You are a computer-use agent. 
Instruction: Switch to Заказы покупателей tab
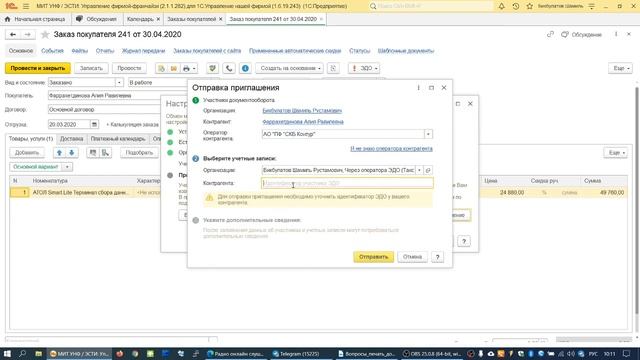194,19
